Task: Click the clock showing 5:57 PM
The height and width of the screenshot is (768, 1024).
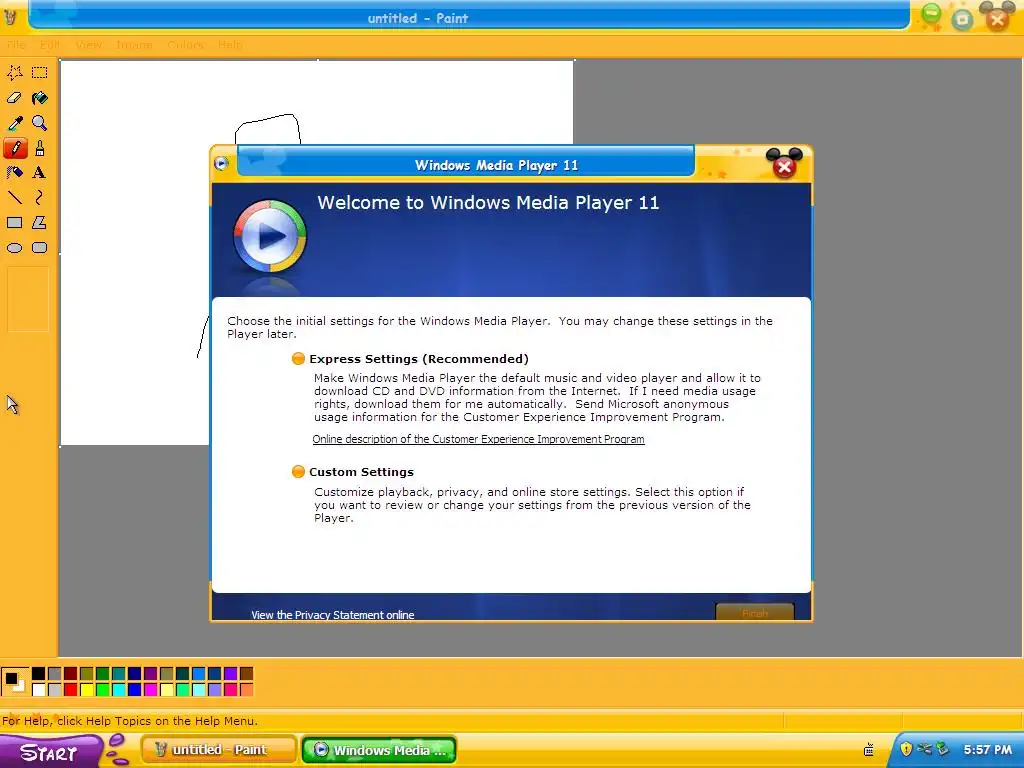Action: [x=987, y=750]
